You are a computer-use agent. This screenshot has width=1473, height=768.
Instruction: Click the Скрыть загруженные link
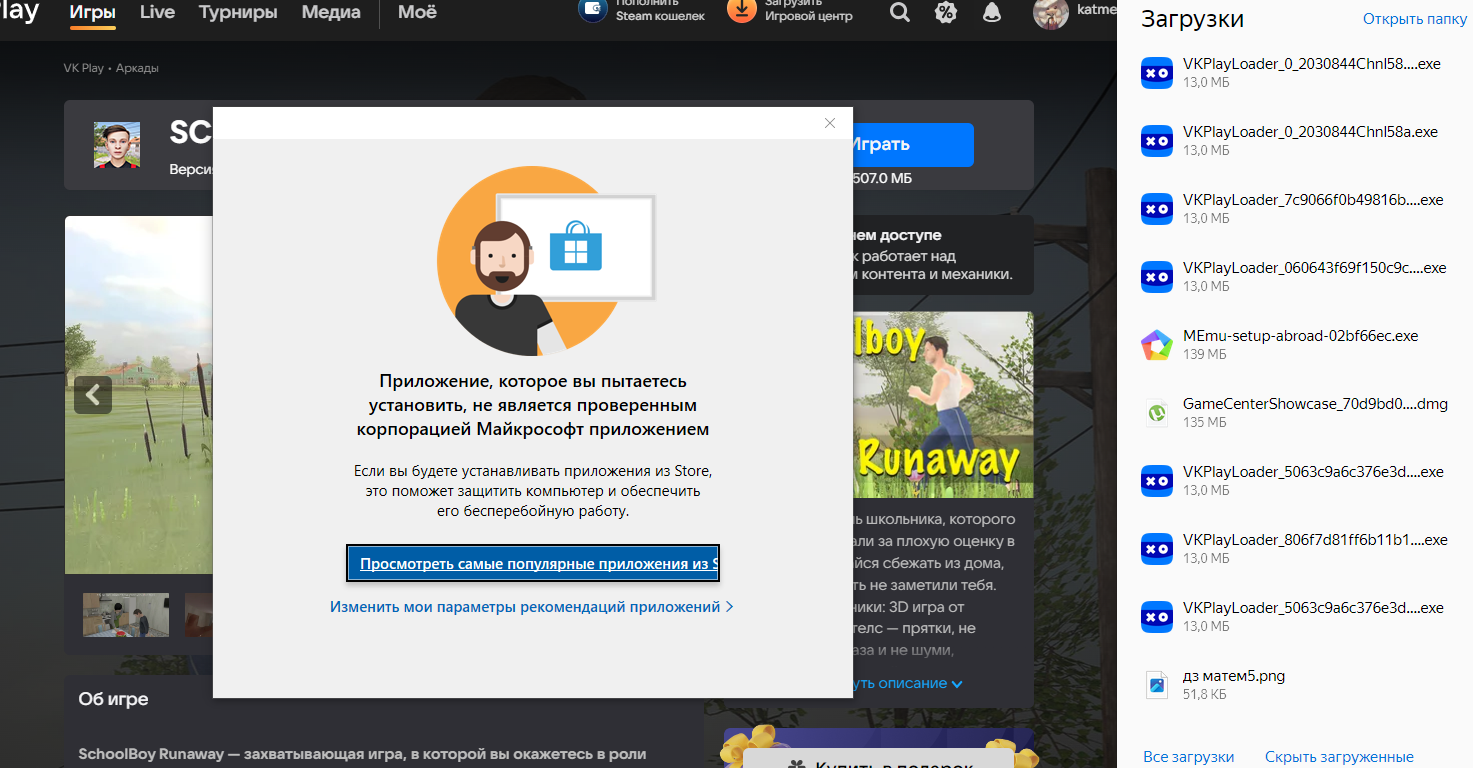[1339, 757]
